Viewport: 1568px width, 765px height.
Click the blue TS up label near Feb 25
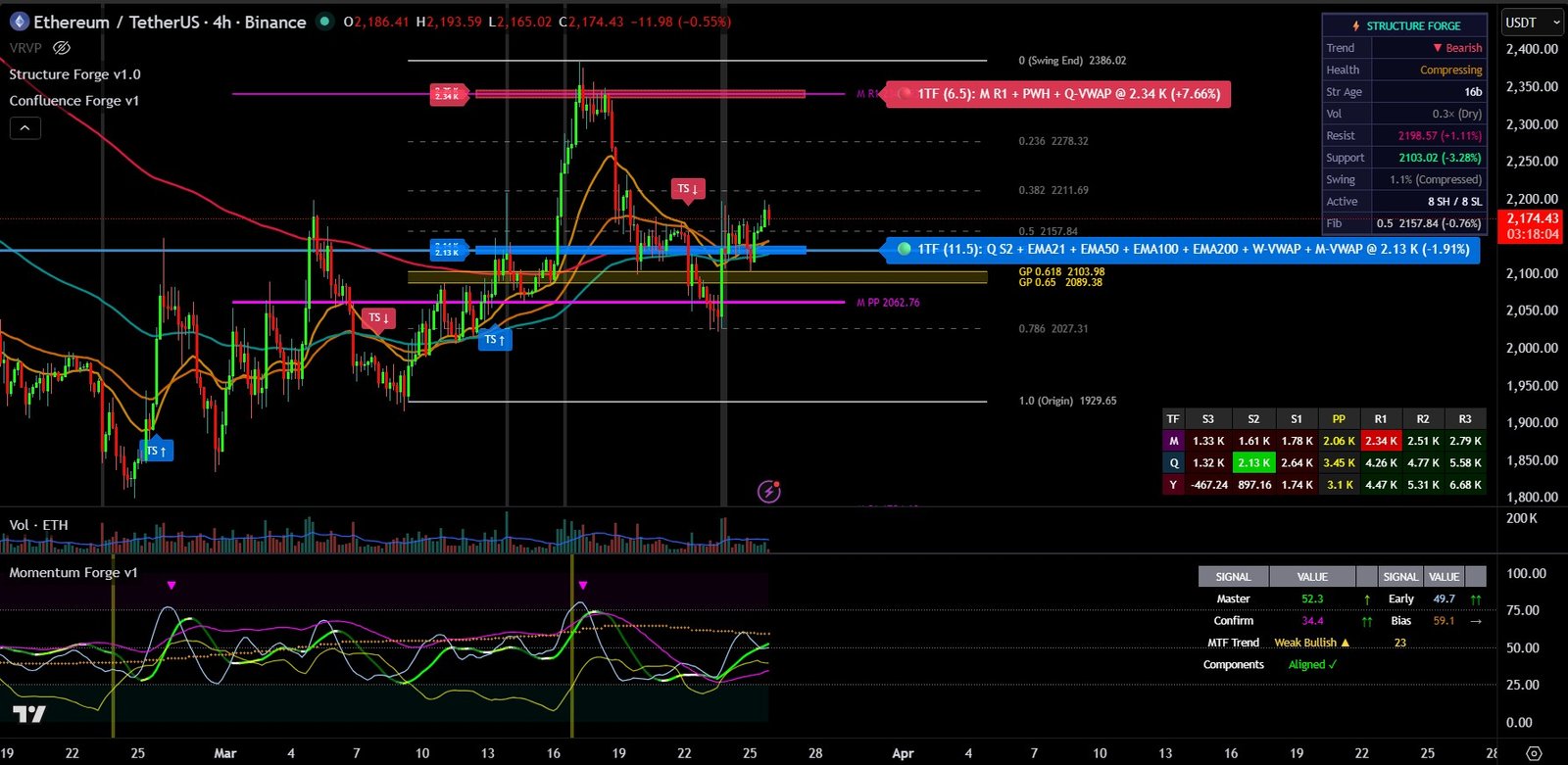point(158,451)
